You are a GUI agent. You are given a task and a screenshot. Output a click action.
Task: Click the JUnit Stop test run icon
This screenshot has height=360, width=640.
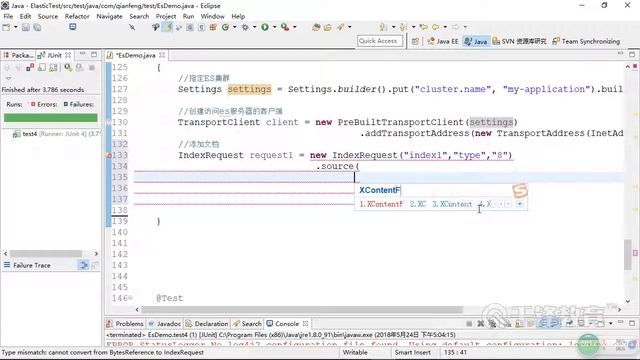[x=92, y=68]
